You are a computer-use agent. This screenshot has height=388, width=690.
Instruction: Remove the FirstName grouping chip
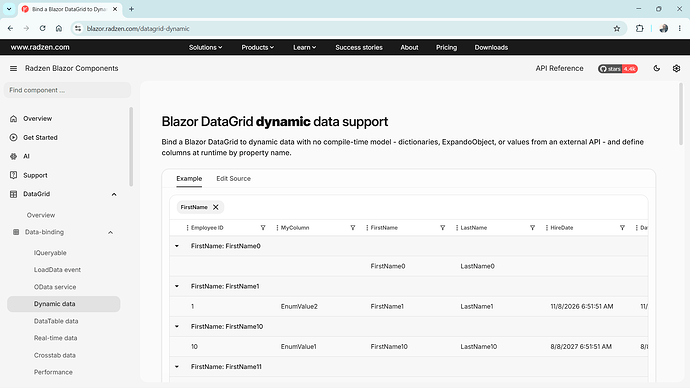216,207
